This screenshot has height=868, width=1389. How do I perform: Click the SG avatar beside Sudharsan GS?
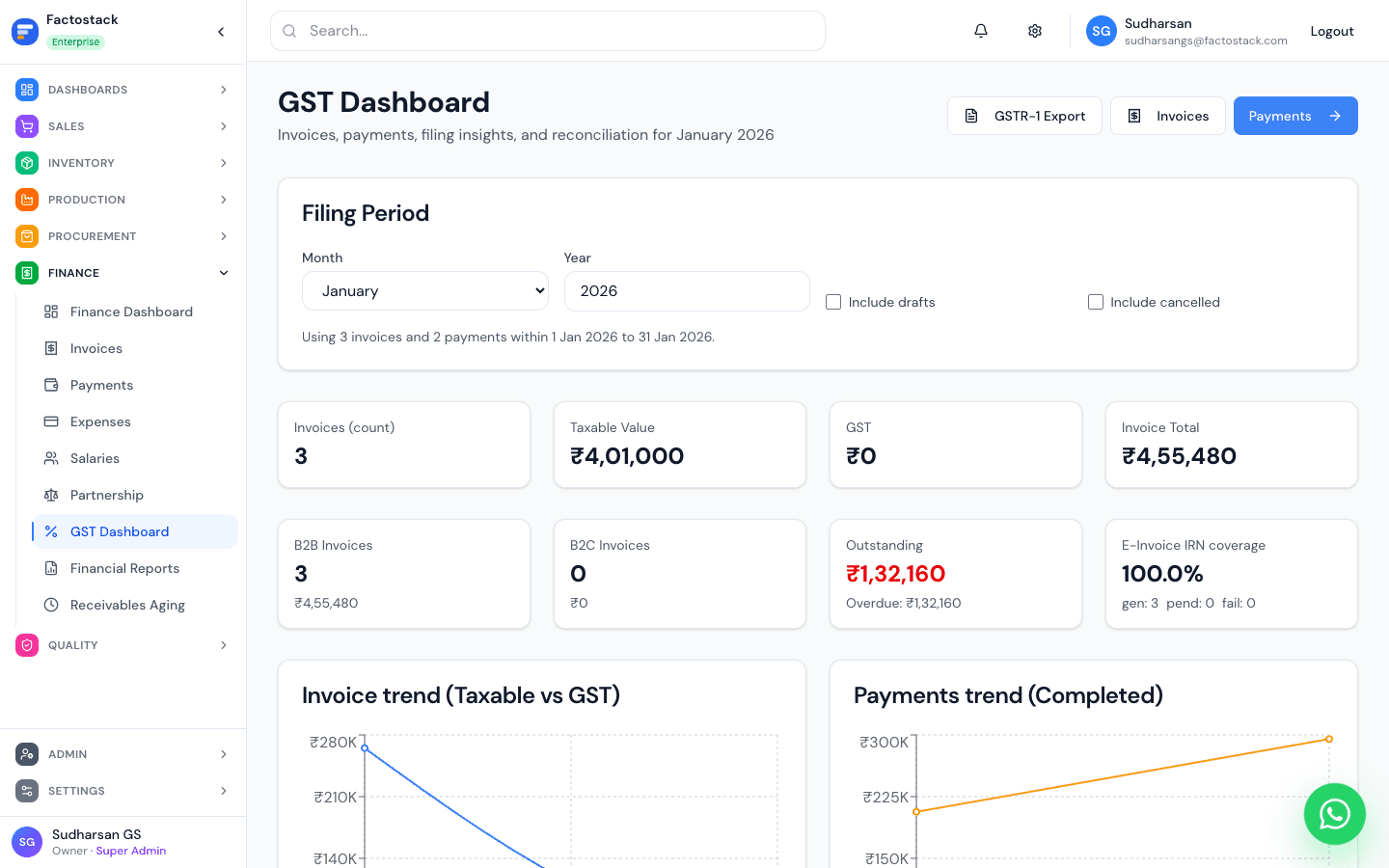pos(27,842)
